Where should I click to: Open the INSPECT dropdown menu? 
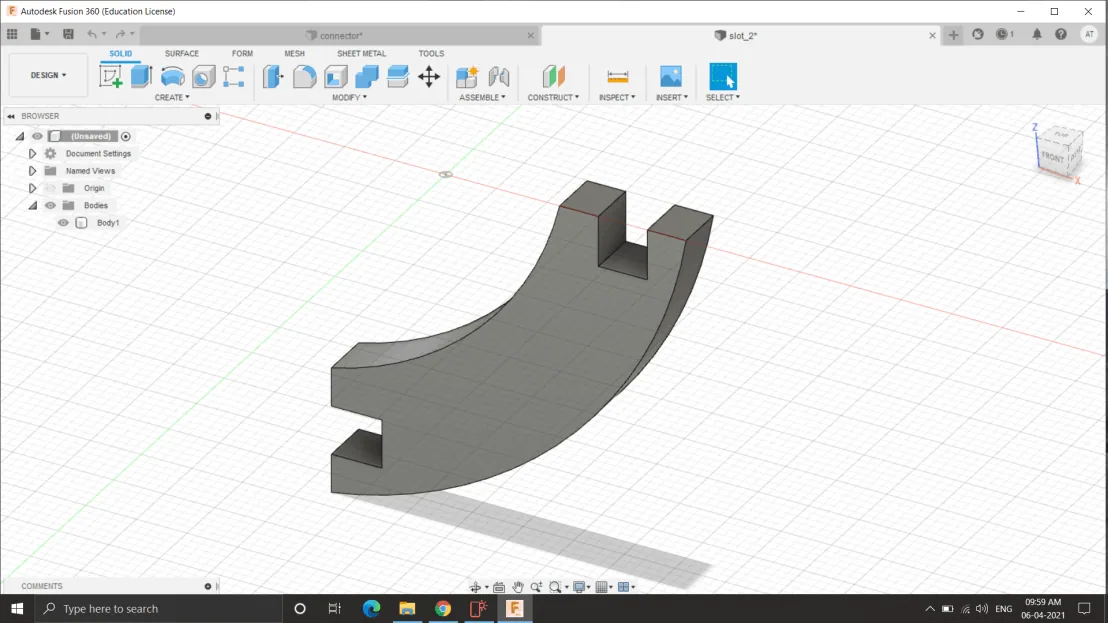pyautogui.click(x=617, y=97)
